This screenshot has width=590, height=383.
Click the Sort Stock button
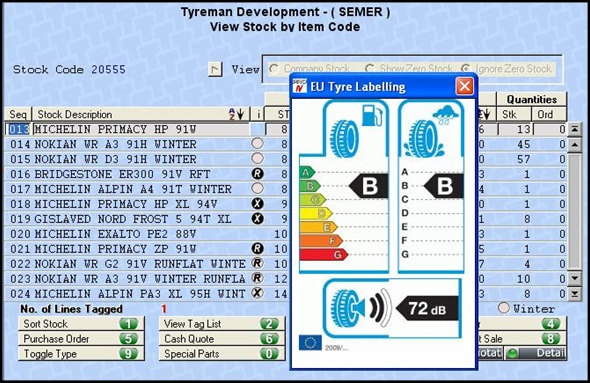coord(81,324)
